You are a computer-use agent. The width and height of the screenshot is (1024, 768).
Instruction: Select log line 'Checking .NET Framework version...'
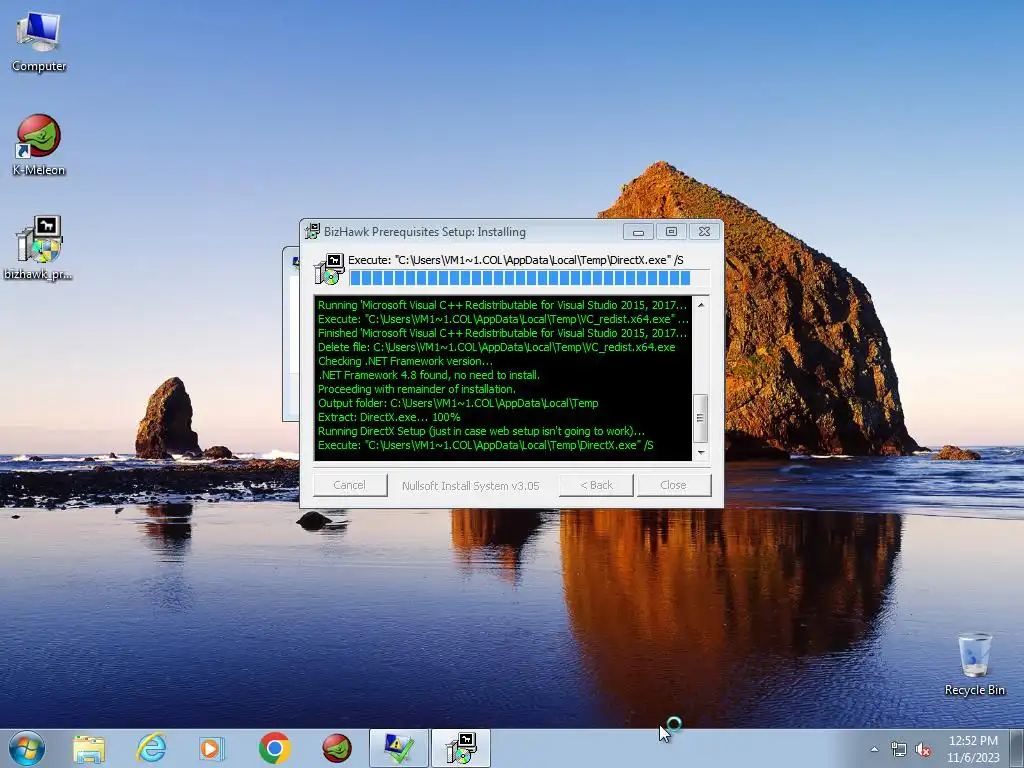(x=405, y=361)
